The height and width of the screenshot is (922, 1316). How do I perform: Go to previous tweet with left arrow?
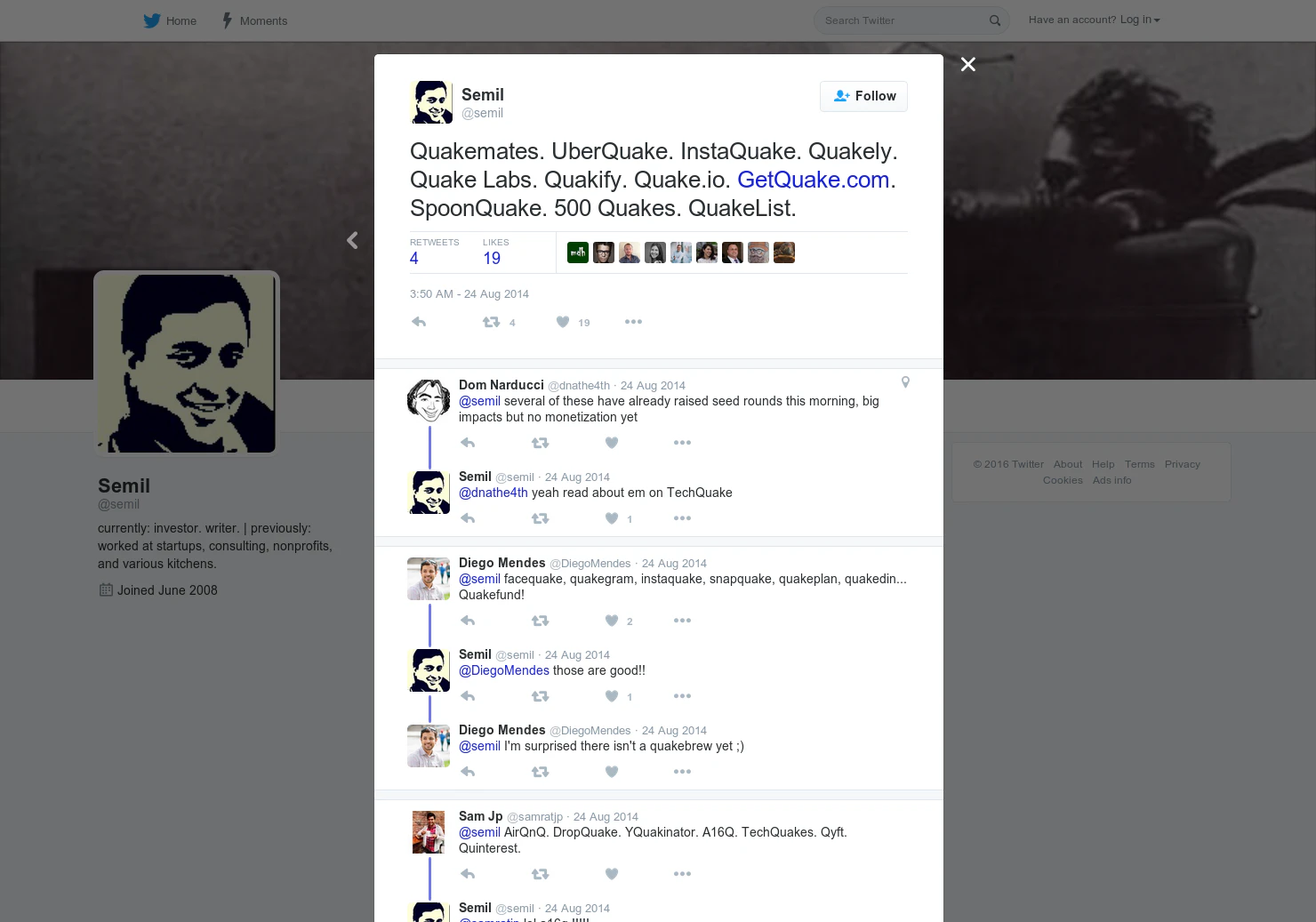click(x=352, y=240)
